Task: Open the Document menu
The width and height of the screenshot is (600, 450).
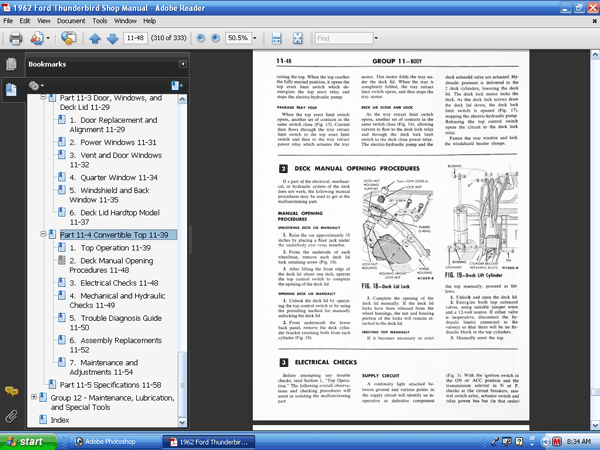Action: (x=71, y=21)
